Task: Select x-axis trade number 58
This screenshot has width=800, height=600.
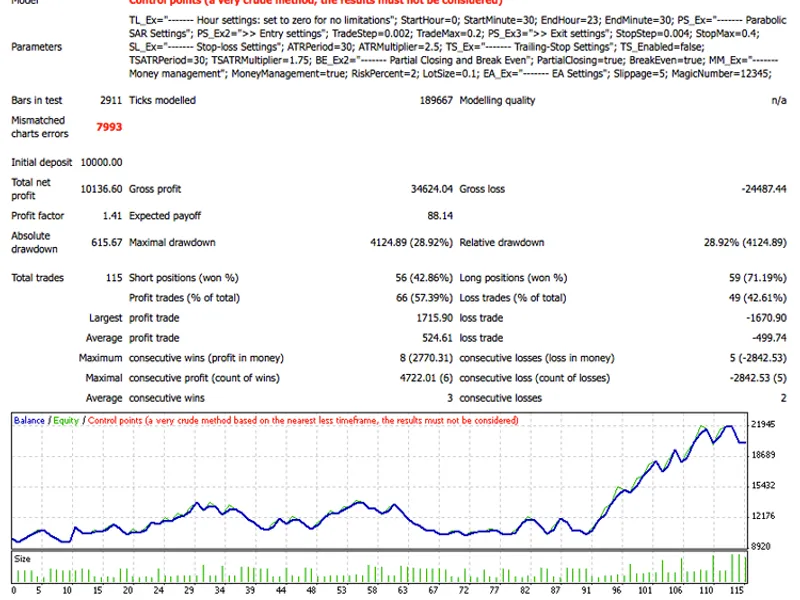Action: pyautogui.click(x=372, y=590)
